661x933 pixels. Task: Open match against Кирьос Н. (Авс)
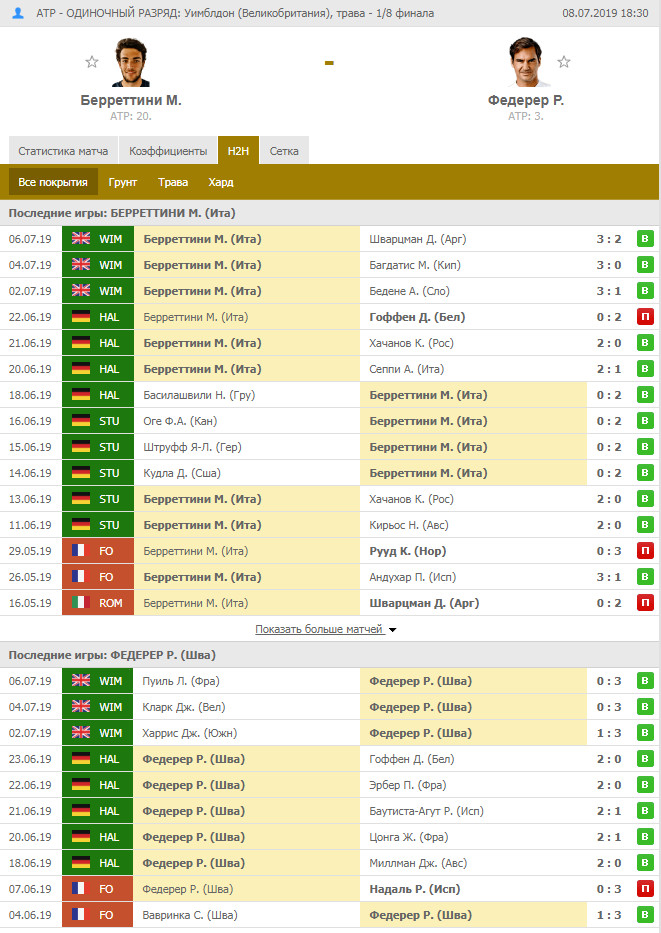tap(409, 525)
